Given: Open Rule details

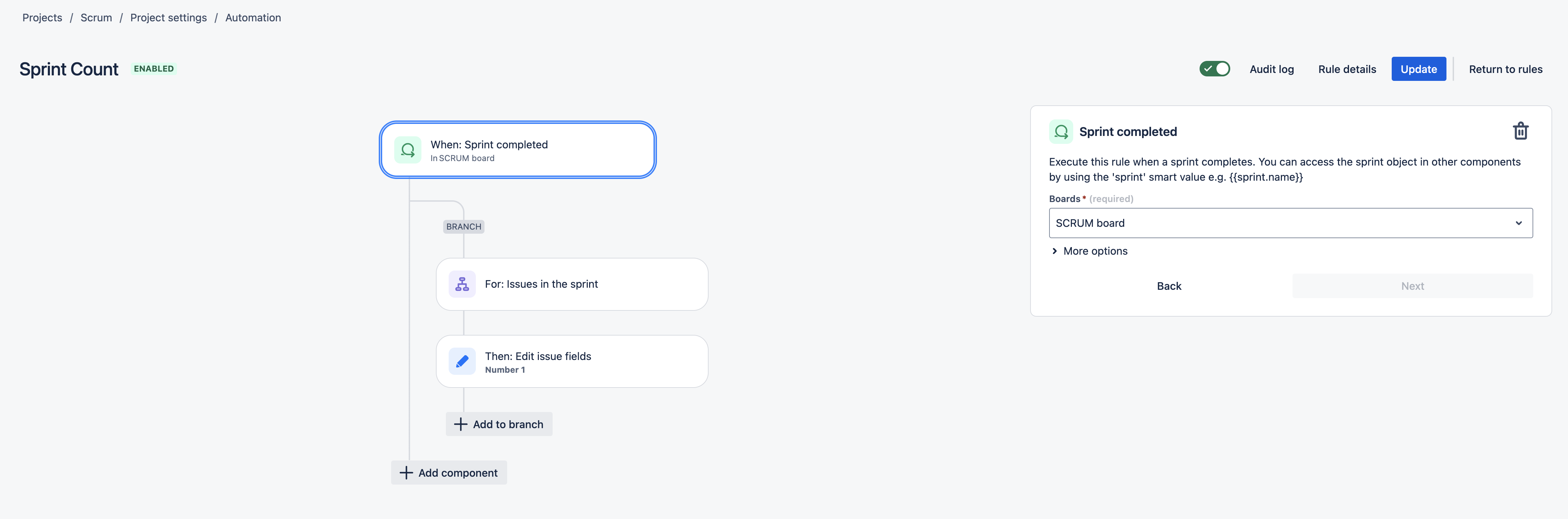Looking at the screenshot, I should [1346, 70].
